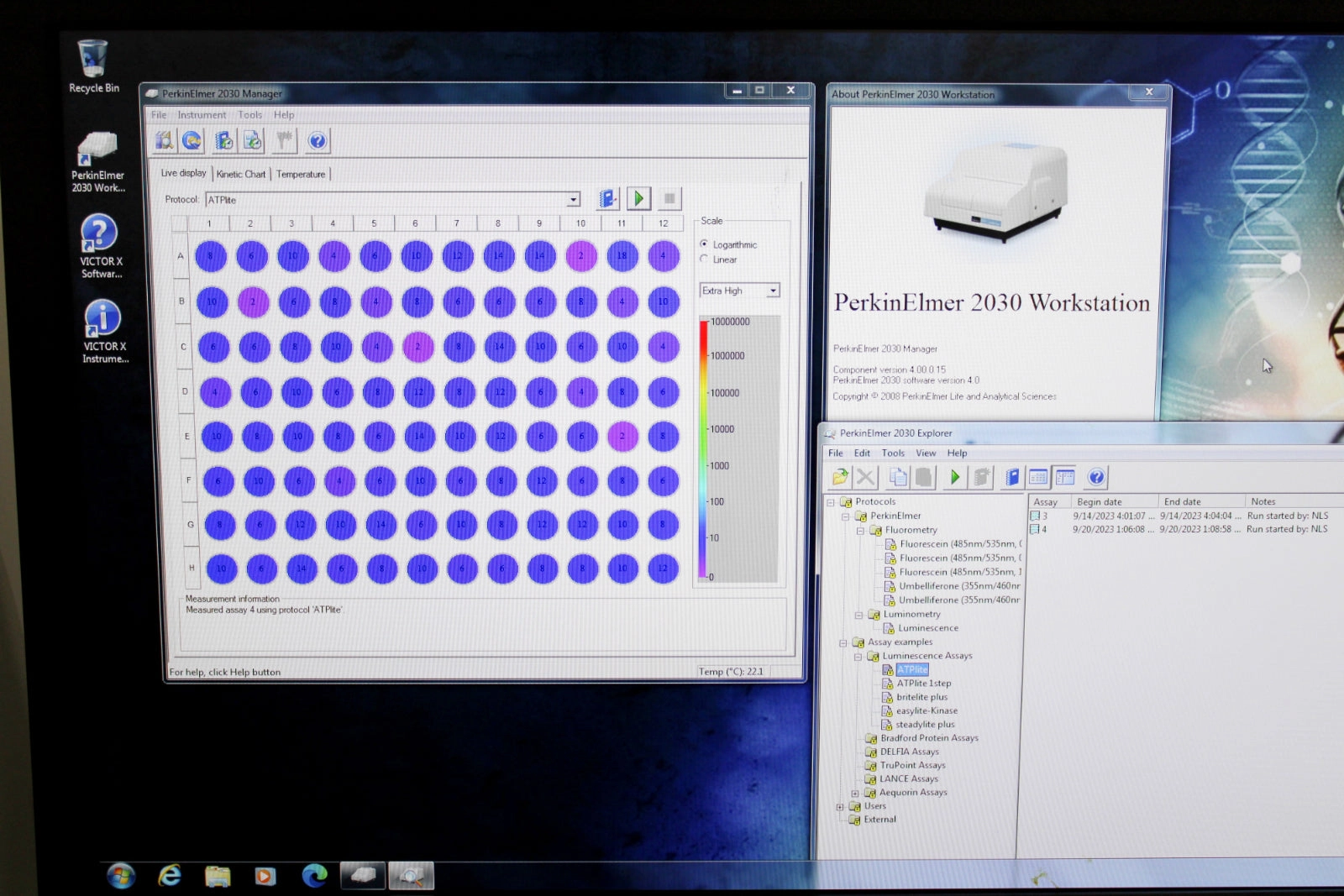Launch Microsoft Edge from the taskbar

click(x=314, y=876)
